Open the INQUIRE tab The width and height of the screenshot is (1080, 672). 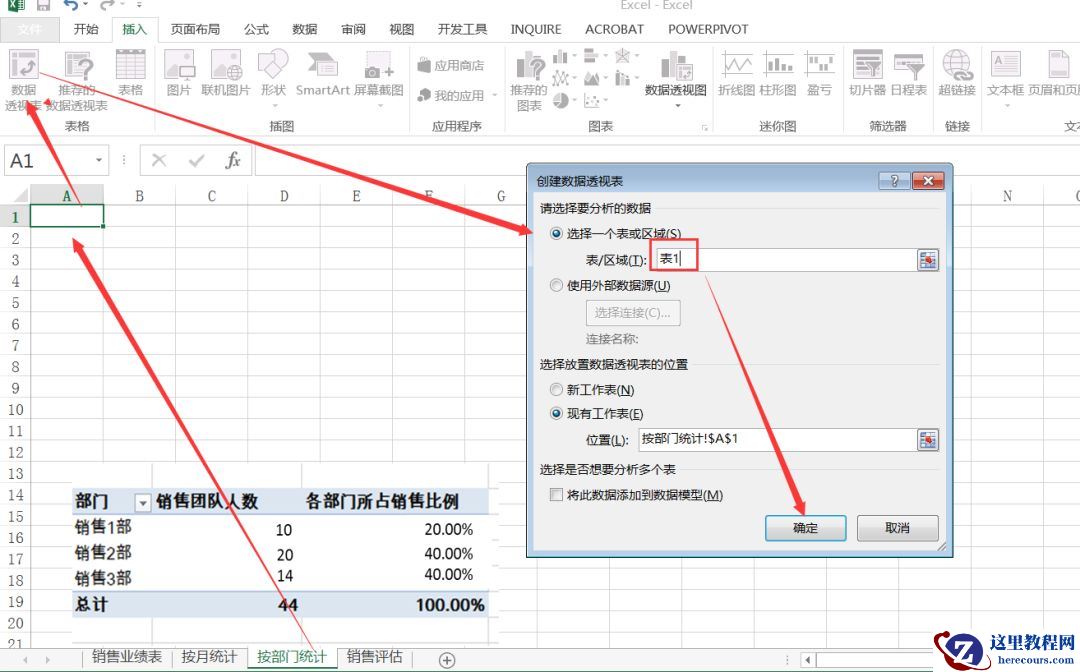pyautogui.click(x=535, y=29)
